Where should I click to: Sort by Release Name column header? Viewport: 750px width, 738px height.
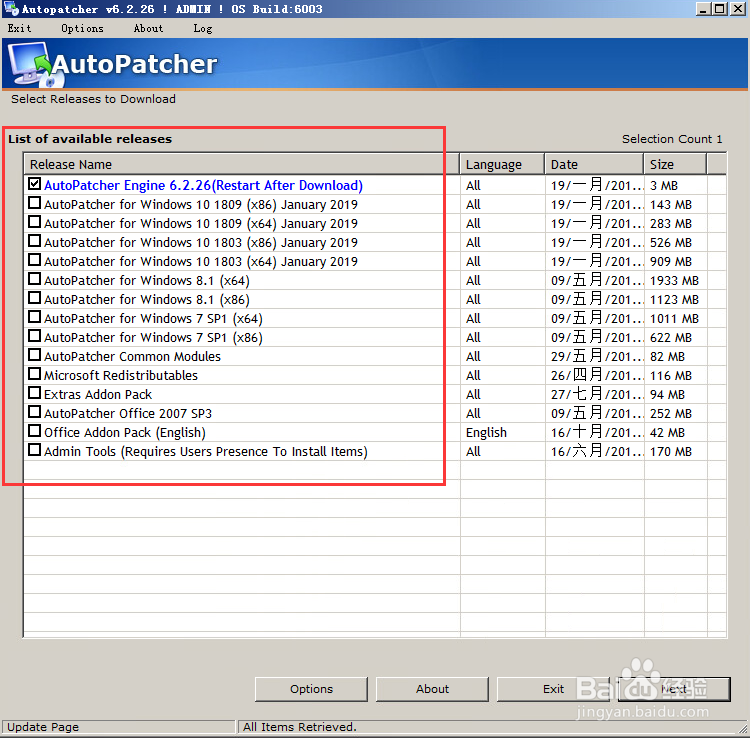(242, 164)
